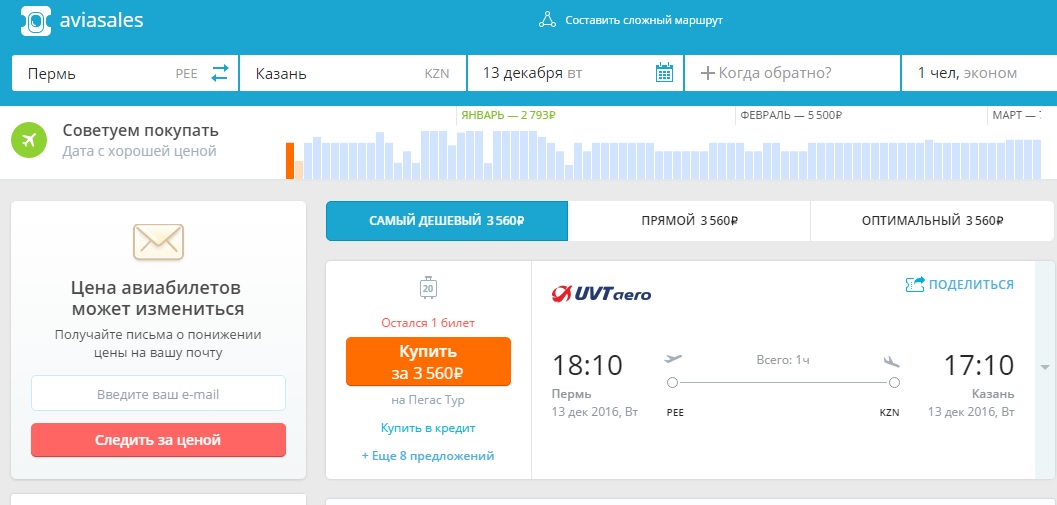The width and height of the screenshot is (1057, 505).
Task: Click the 'Когда обратно?' return date field
Action: tap(792, 73)
